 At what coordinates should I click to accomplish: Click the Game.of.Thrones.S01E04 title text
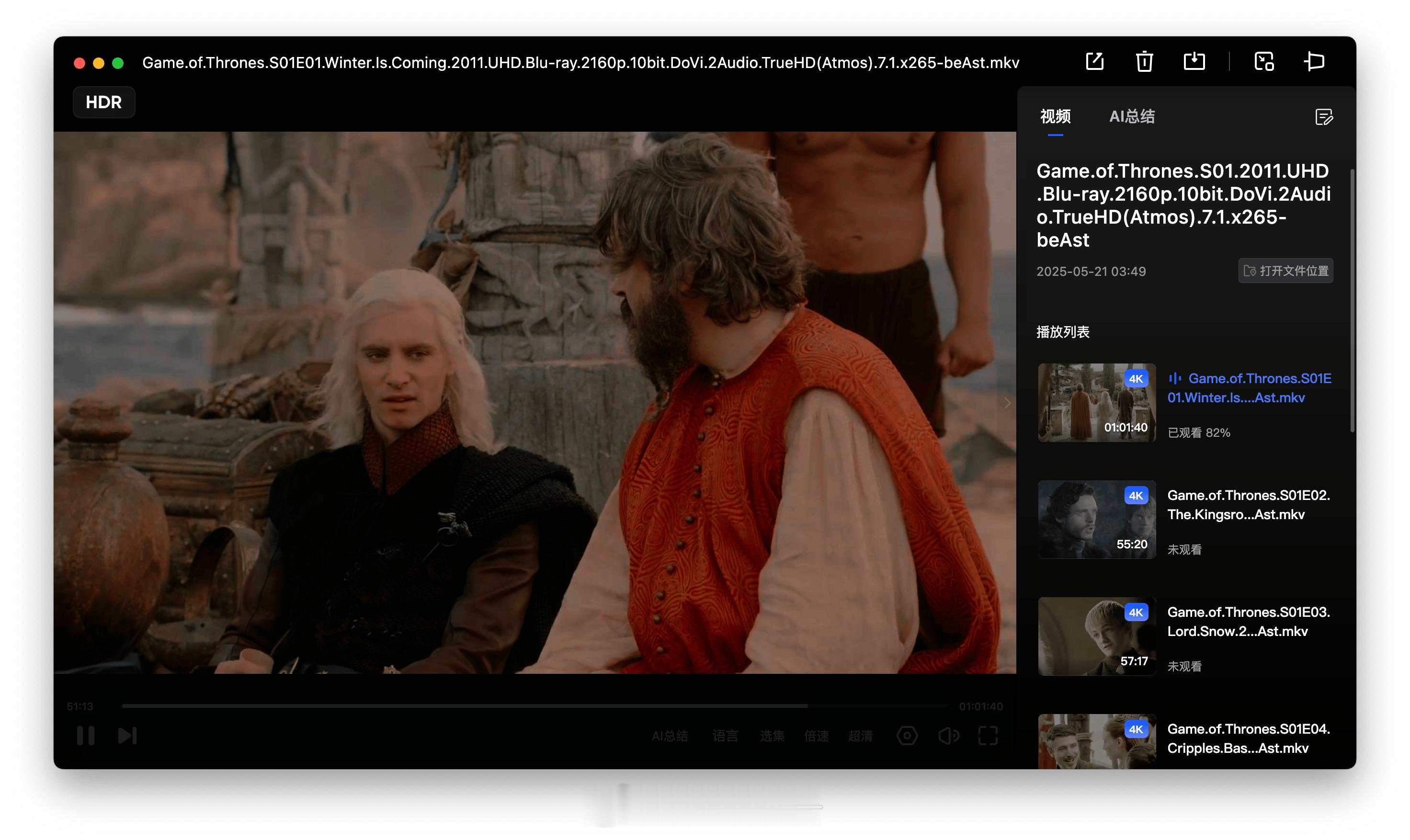[1248, 738]
